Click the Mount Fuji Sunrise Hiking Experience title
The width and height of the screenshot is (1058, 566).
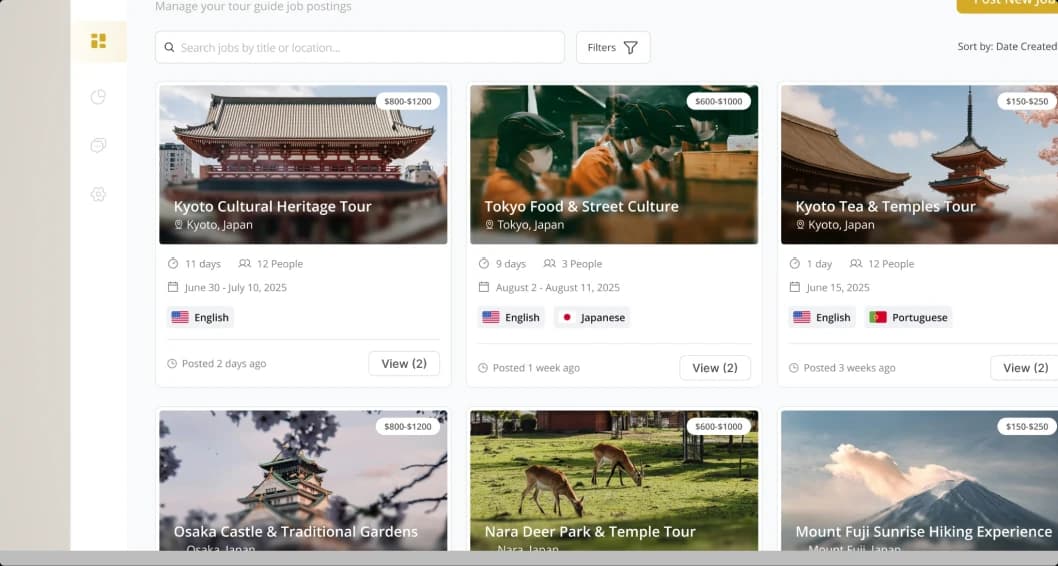[924, 532]
